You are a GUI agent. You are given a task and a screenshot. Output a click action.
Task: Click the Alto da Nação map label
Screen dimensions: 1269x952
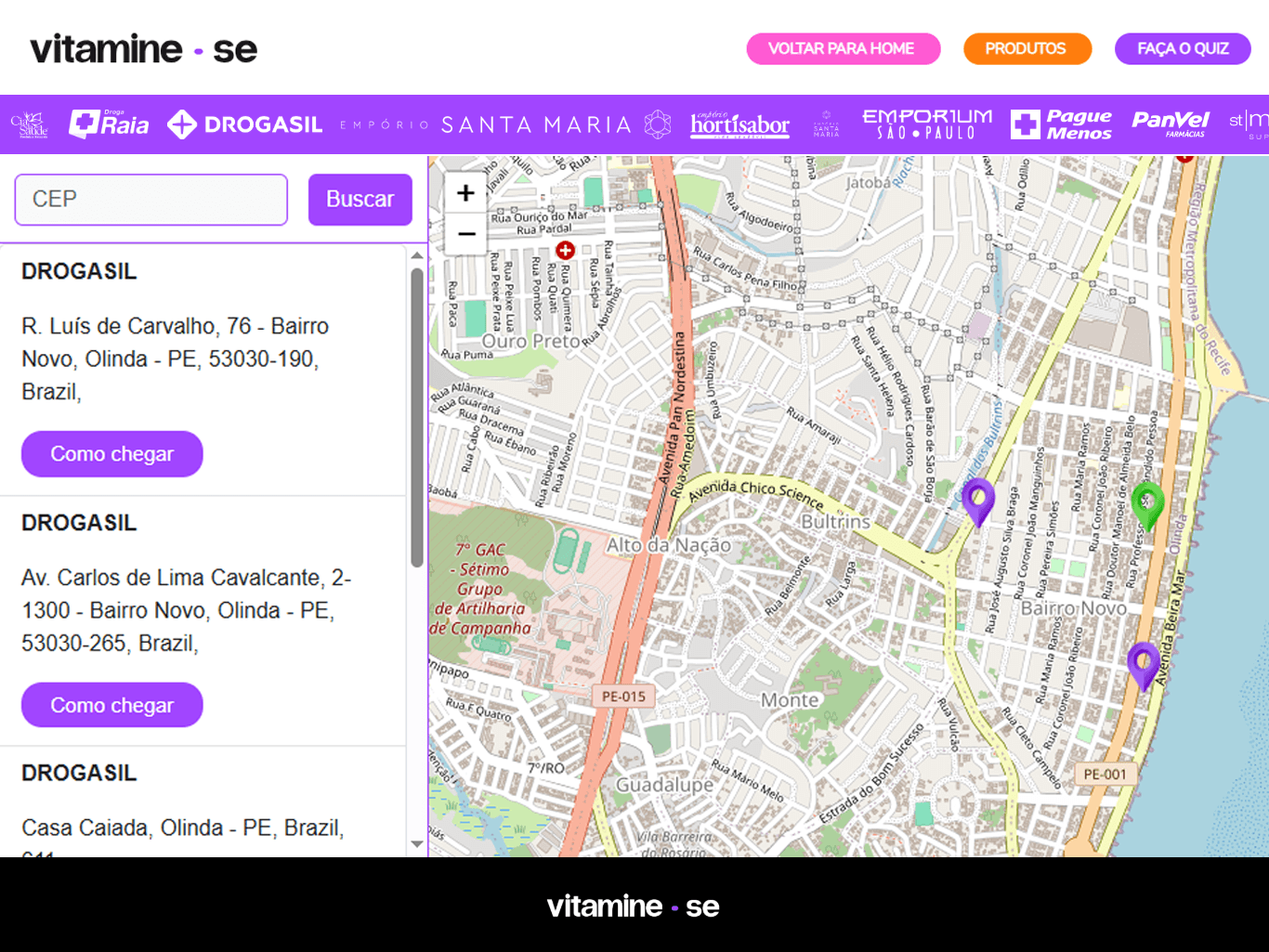click(x=669, y=545)
